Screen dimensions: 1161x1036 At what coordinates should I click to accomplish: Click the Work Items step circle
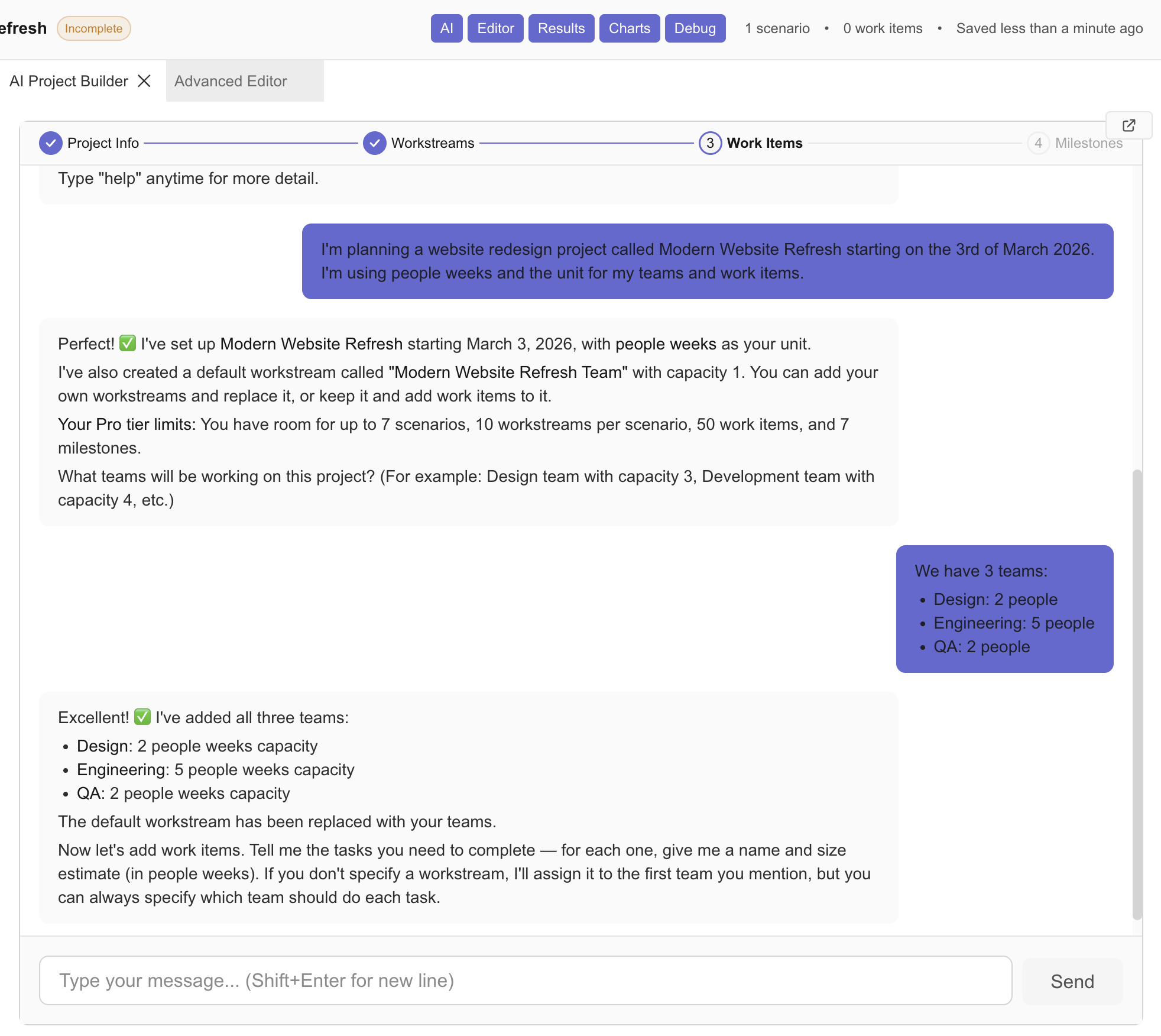click(x=710, y=143)
